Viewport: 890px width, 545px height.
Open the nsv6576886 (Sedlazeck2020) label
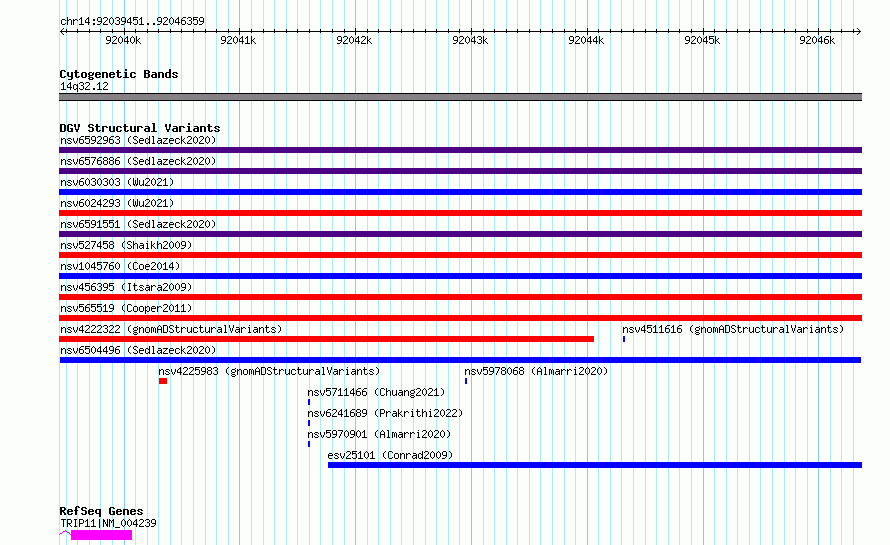pyautogui.click(x=138, y=161)
